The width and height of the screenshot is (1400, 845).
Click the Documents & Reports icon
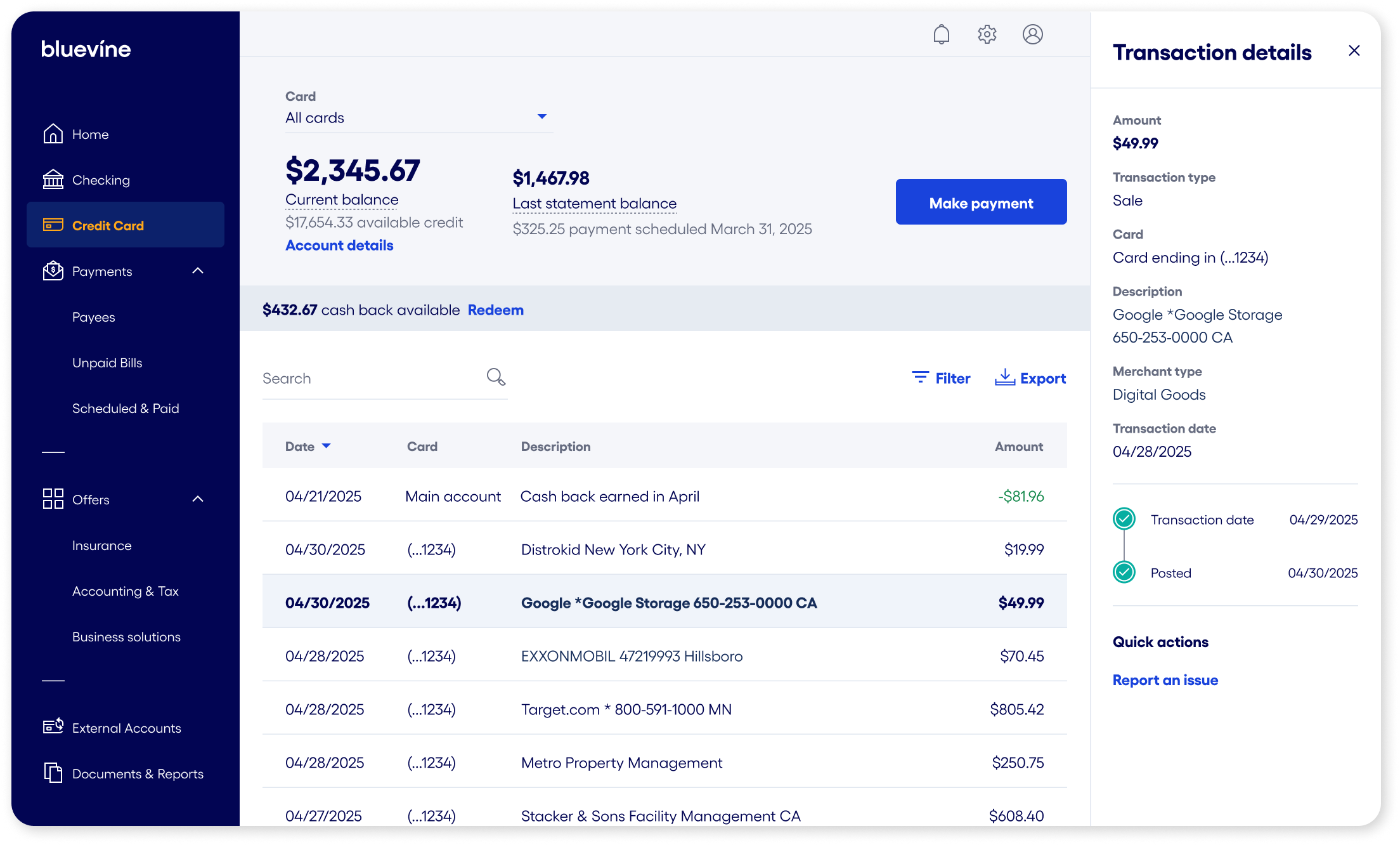53,773
